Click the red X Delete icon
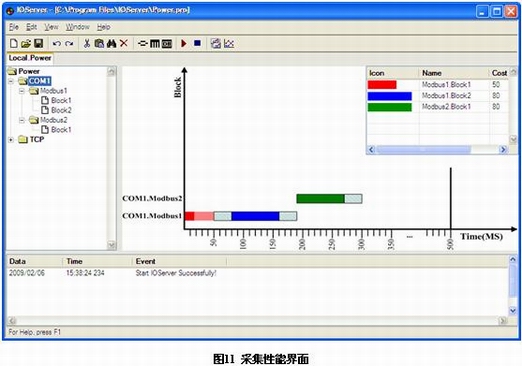 [124, 43]
